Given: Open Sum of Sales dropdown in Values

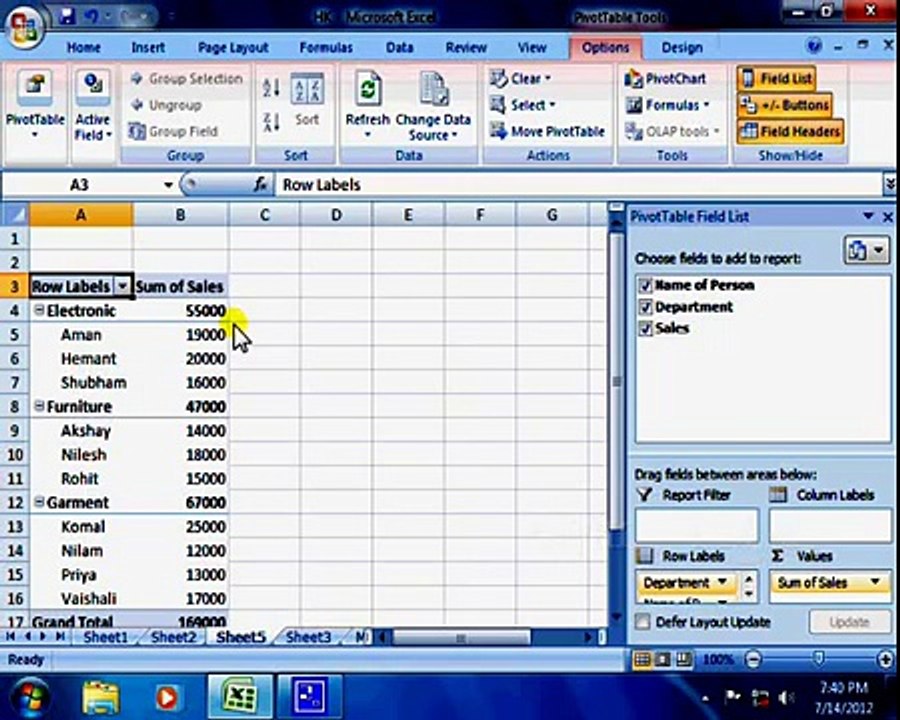Looking at the screenshot, I should click(875, 582).
